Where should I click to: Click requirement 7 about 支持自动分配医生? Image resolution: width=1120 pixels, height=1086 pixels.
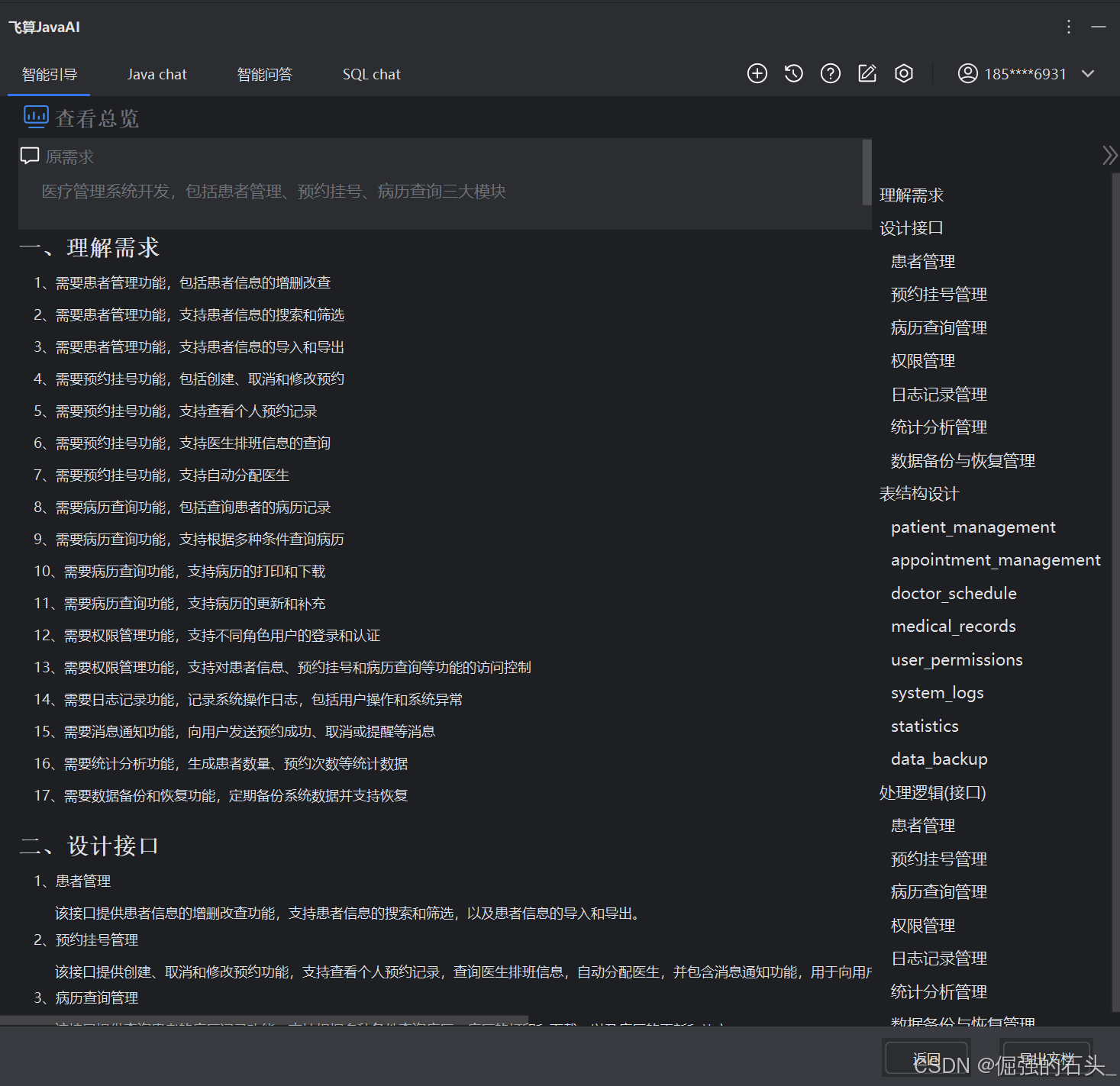tap(162, 475)
